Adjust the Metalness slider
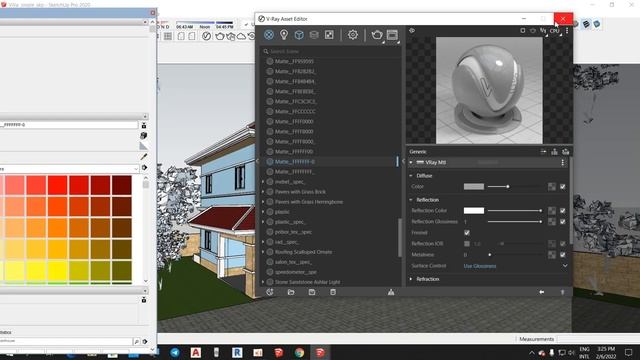The width and height of the screenshot is (640, 360). 515,255
